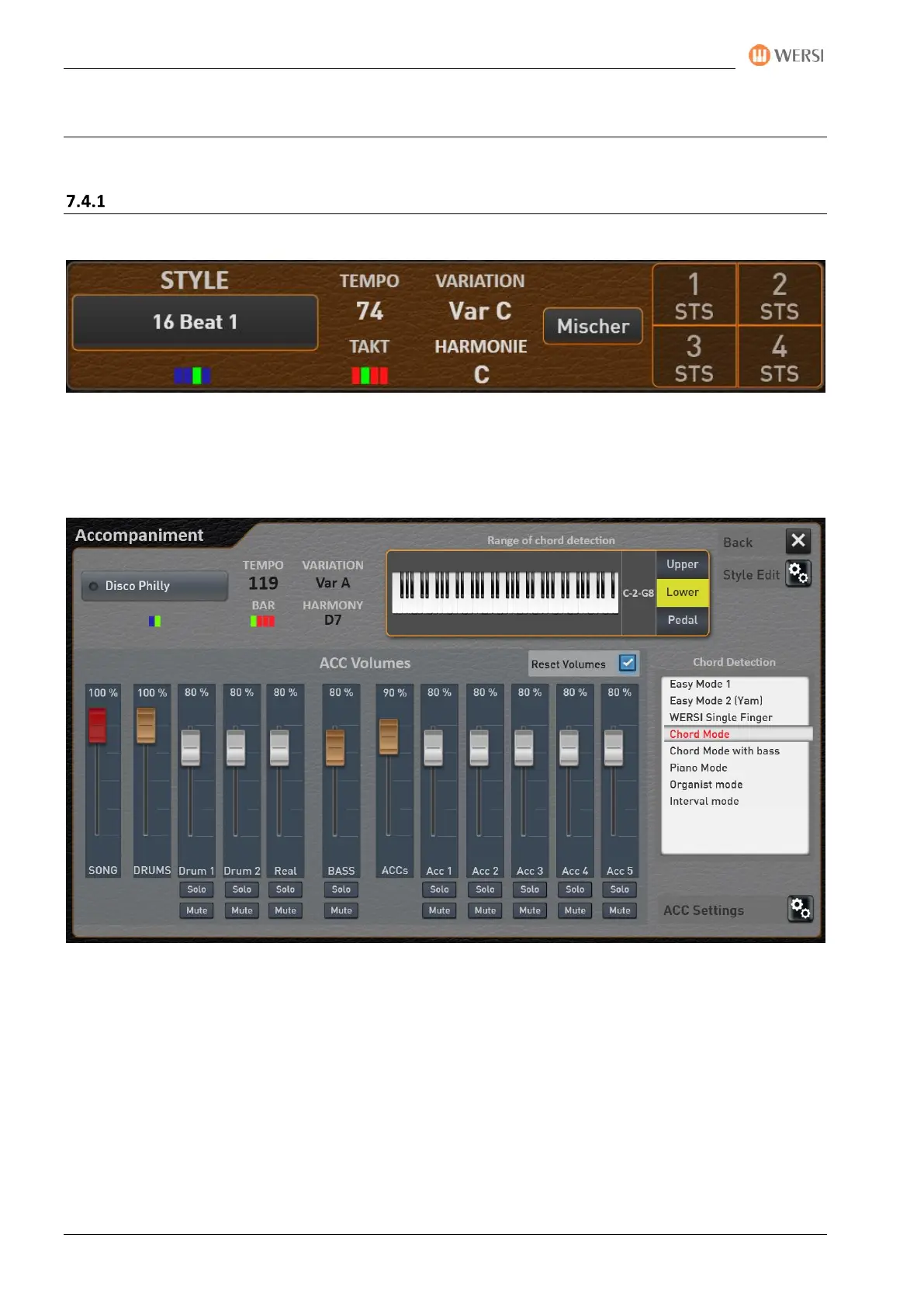Click the Acc 3 volume fader

tap(524, 747)
